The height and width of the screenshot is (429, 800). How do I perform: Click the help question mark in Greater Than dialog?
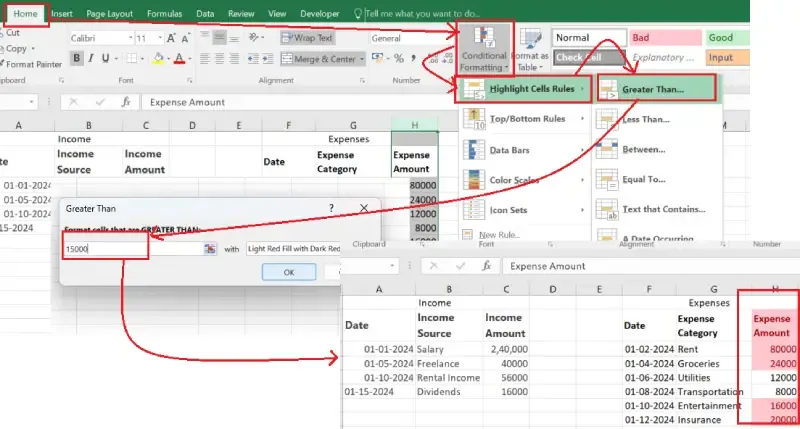(x=331, y=208)
